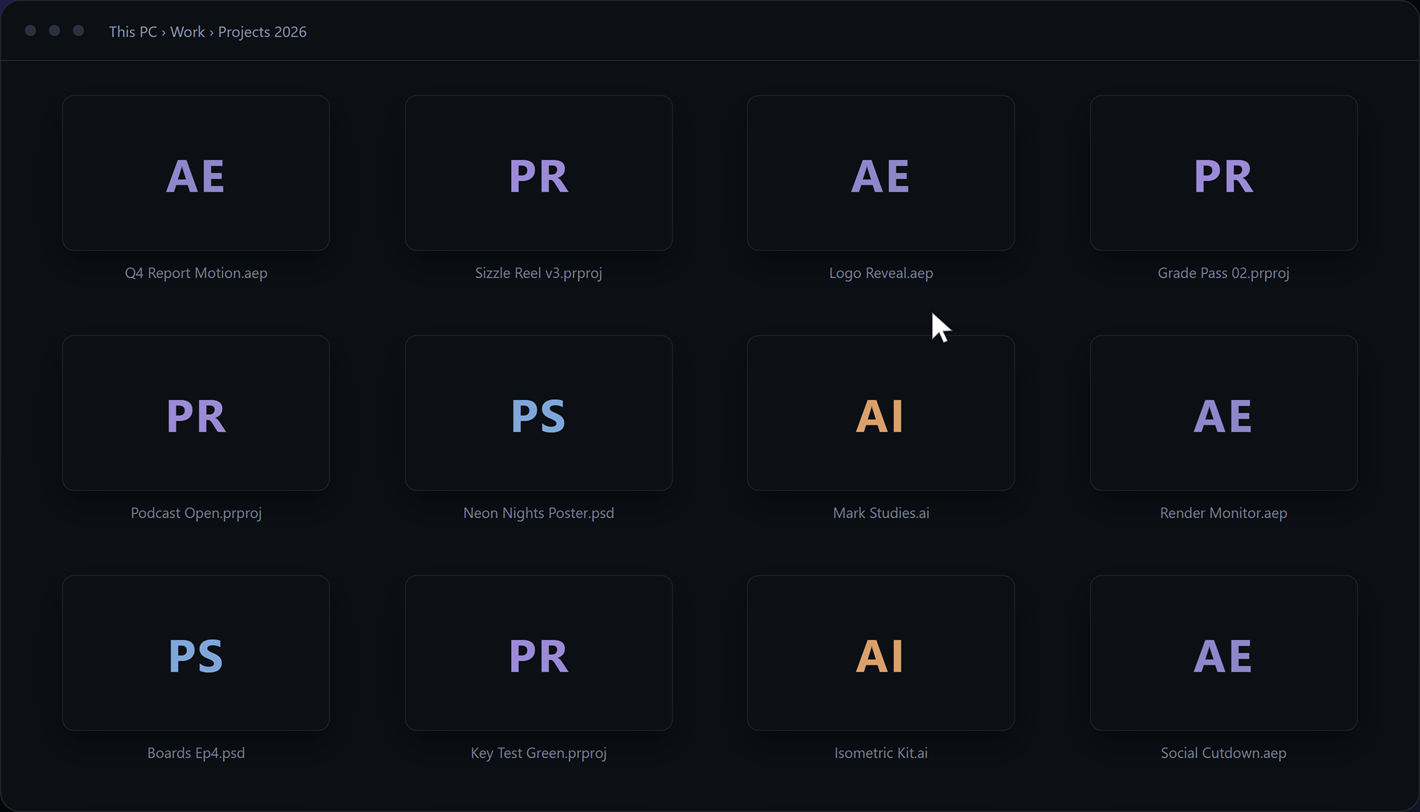Select the Render Monitor AE icon
Viewport: 1420px width, 812px height.
(x=1224, y=413)
